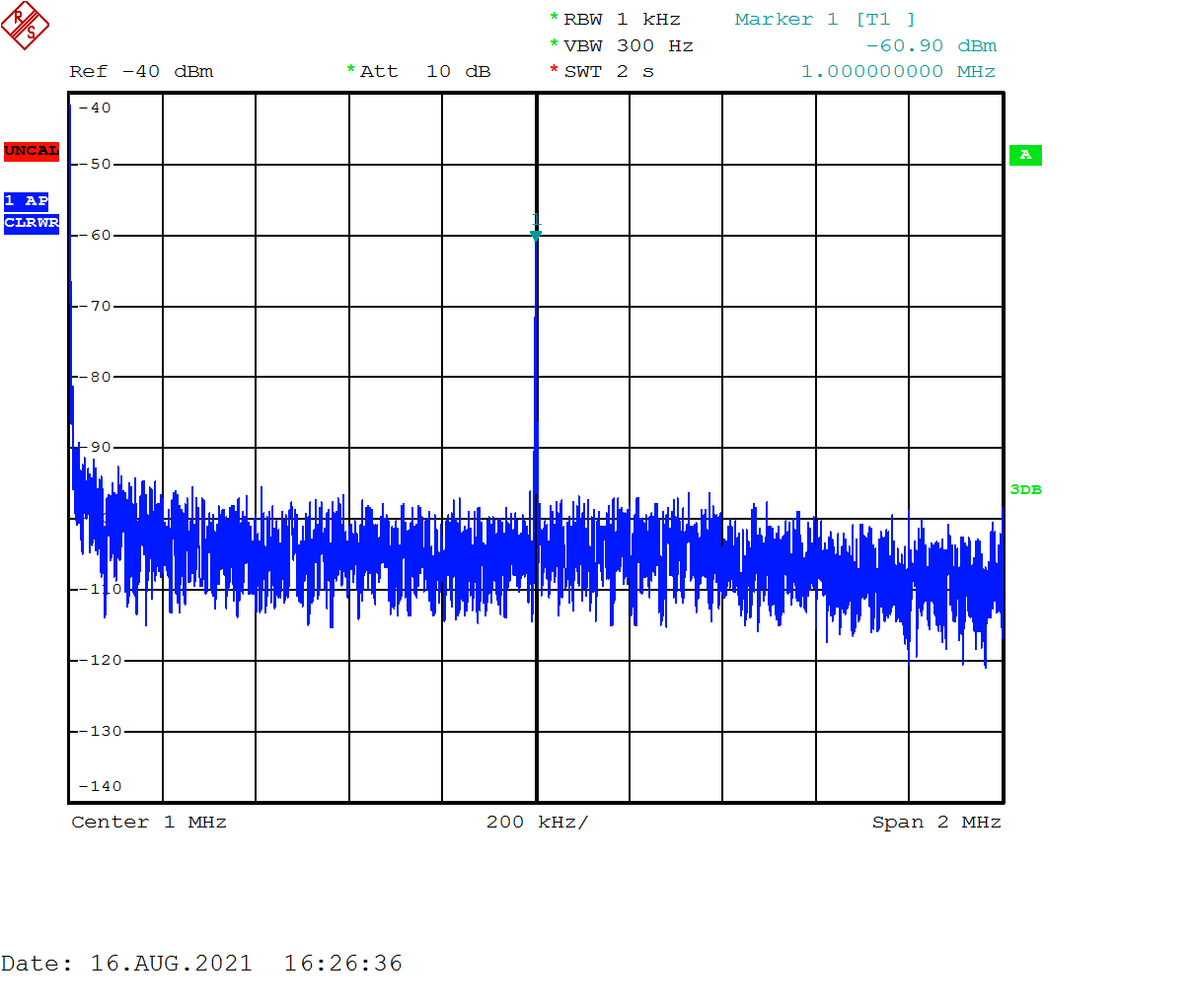Screen dimensions: 1193x1008
Task: Click the -60.90 dBm marker value
Action: point(931,45)
